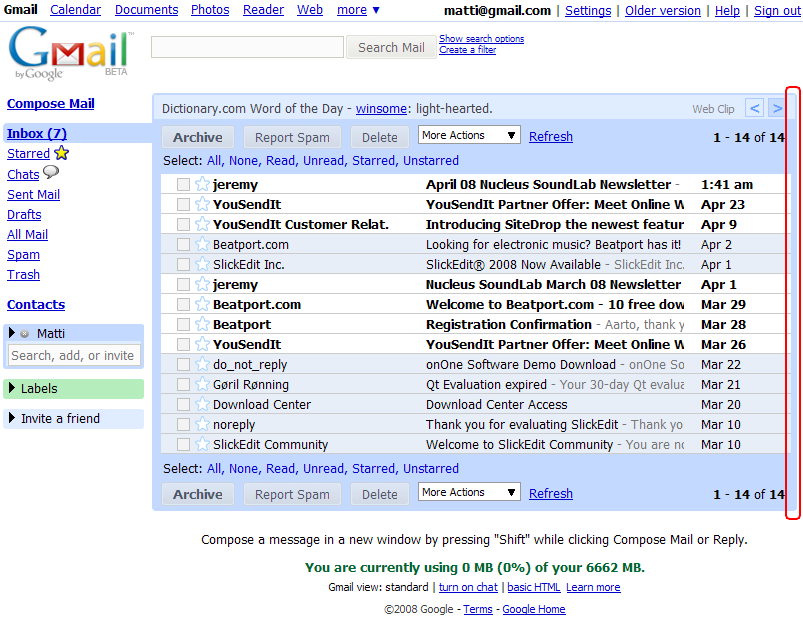803x623 pixels.
Task: Click 'turn on chat' link
Action: 468,587
